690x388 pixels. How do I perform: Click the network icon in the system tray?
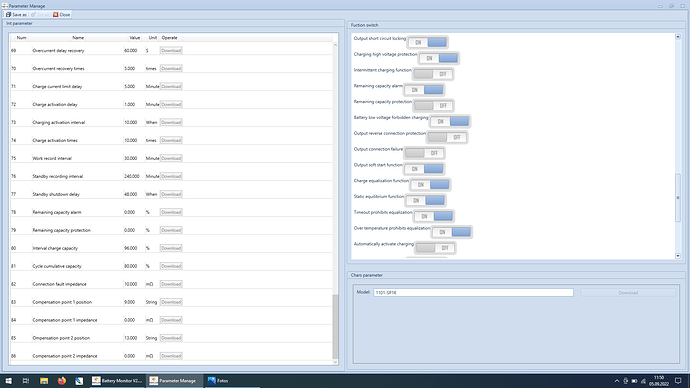click(643, 381)
